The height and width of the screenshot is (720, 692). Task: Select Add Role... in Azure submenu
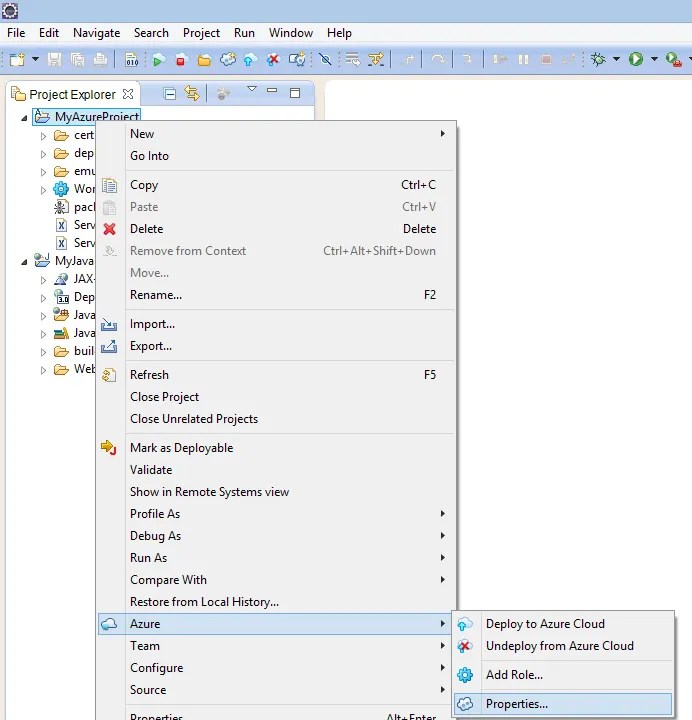(563, 675)
